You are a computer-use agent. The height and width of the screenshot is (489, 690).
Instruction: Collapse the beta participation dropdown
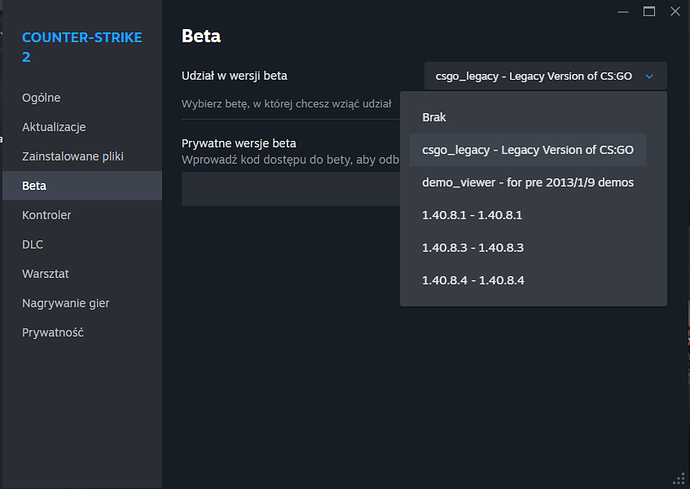545,76
